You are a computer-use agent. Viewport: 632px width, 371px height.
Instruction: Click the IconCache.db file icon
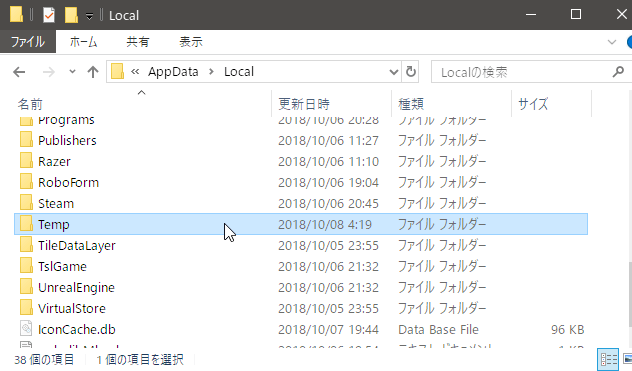pyautogui.click(x=26, y=329)
